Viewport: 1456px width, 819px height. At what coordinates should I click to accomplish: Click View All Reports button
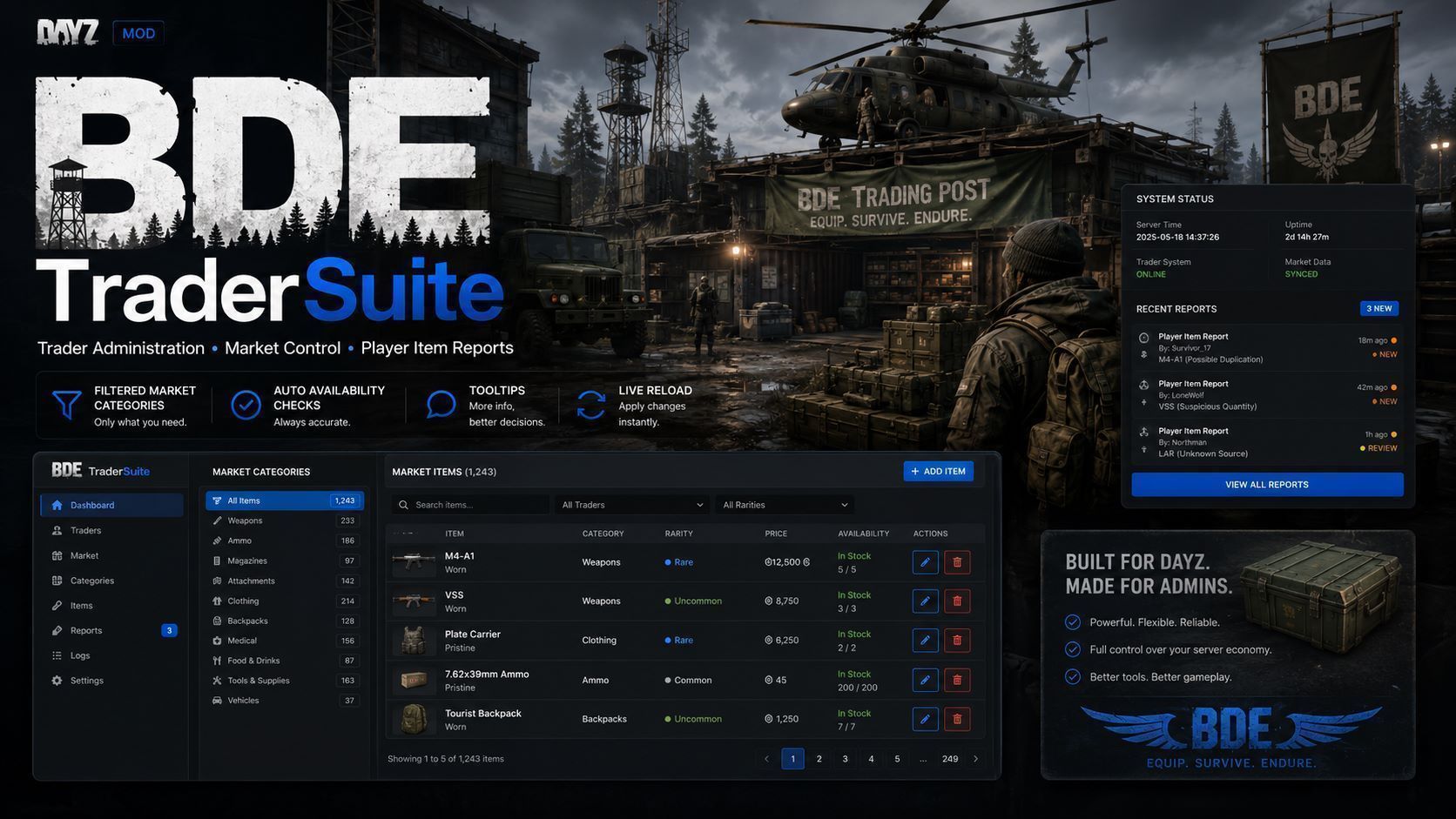pyautogui.click(x=1267, y=485)
